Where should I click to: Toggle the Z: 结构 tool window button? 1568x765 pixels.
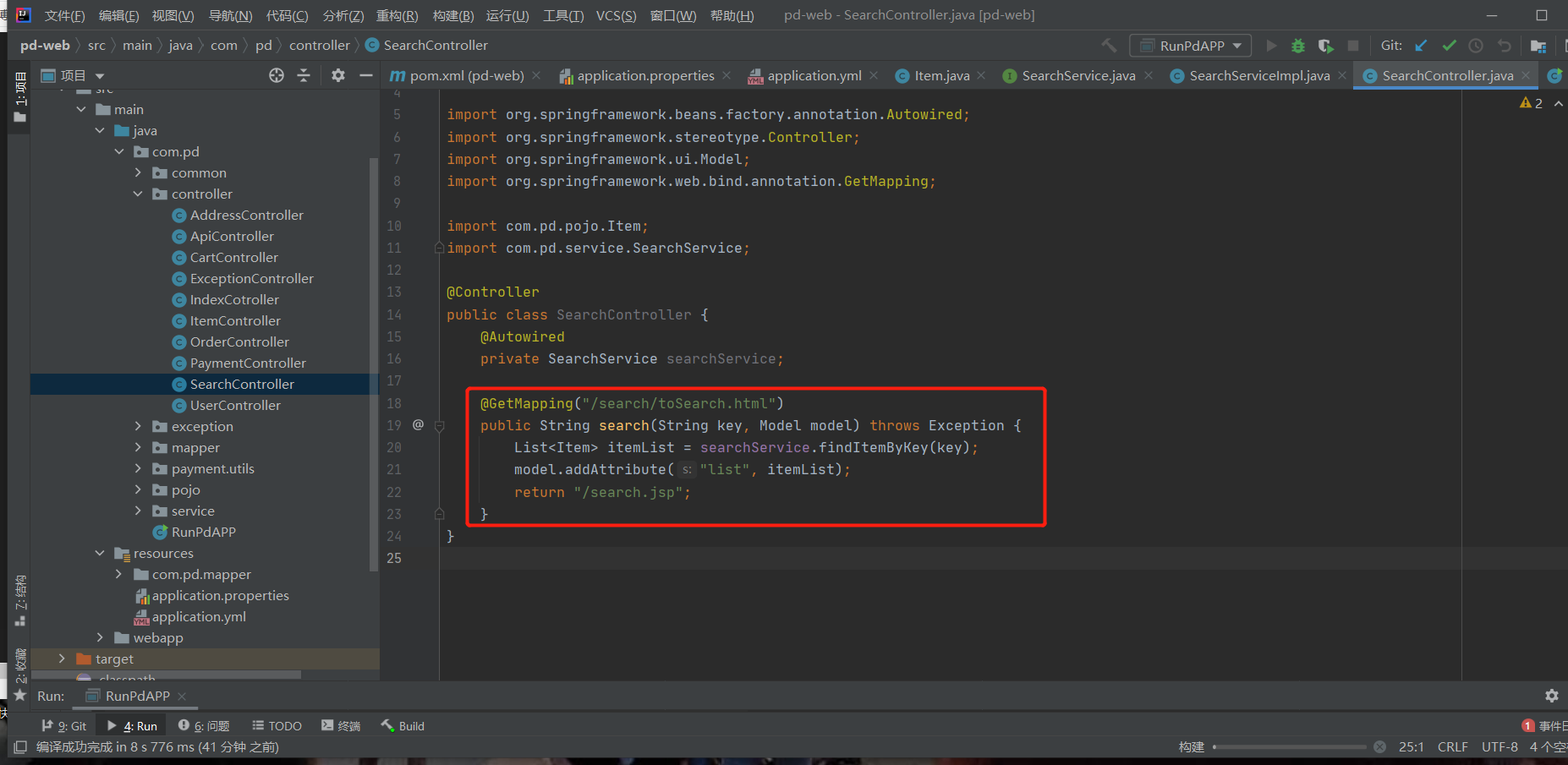coord(20,601)
